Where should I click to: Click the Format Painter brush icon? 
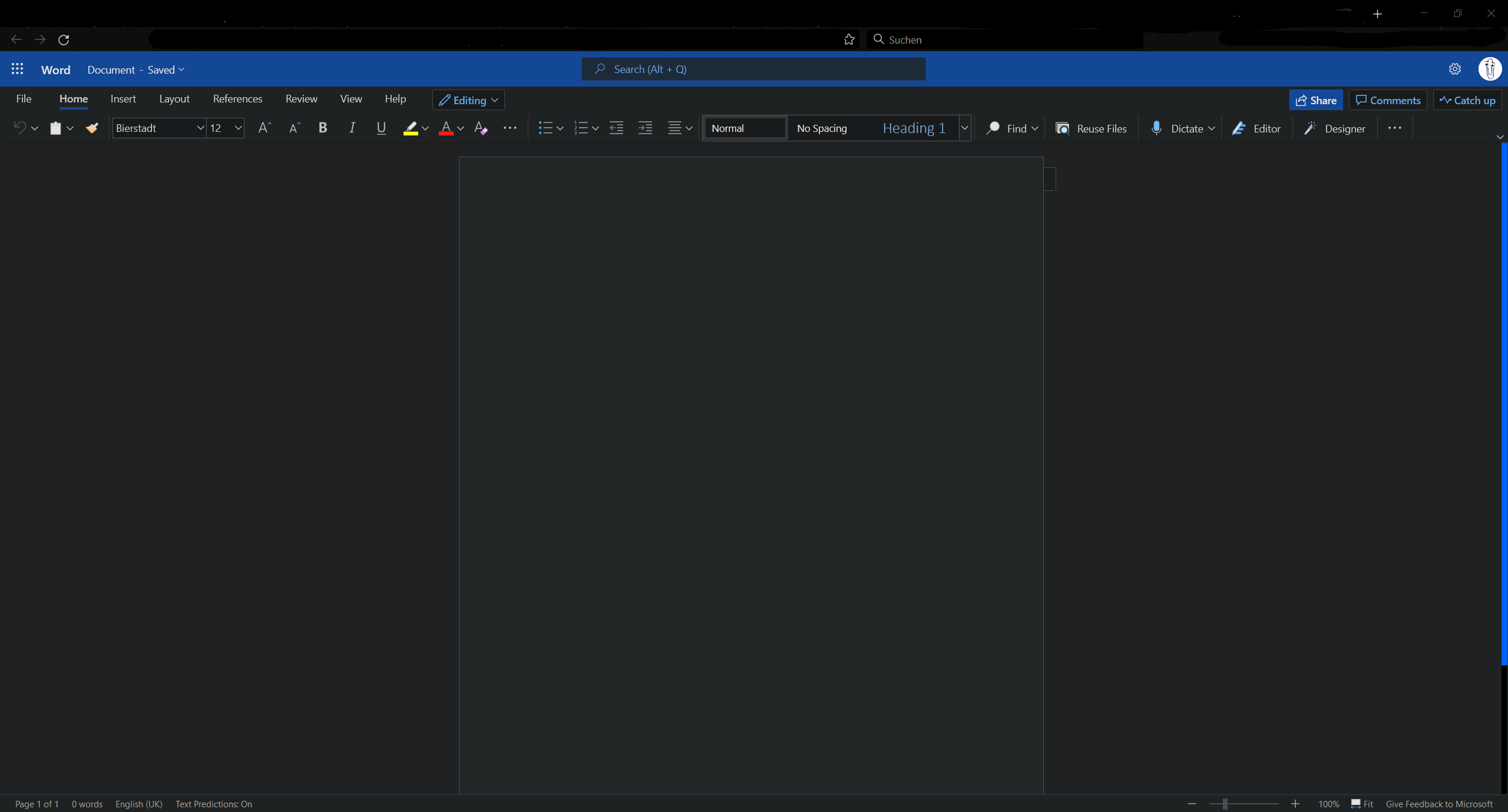click(92, 128)
